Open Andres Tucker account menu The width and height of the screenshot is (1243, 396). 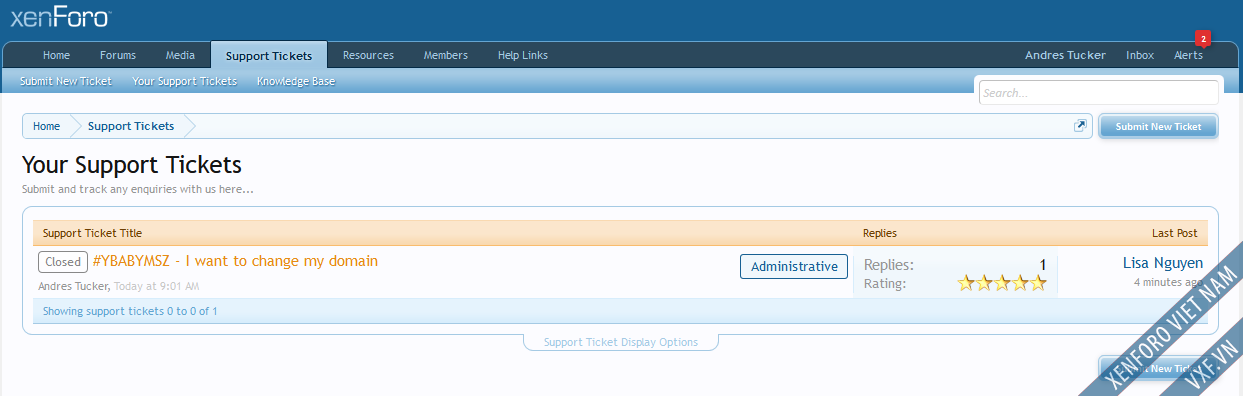coord(1065,55)
